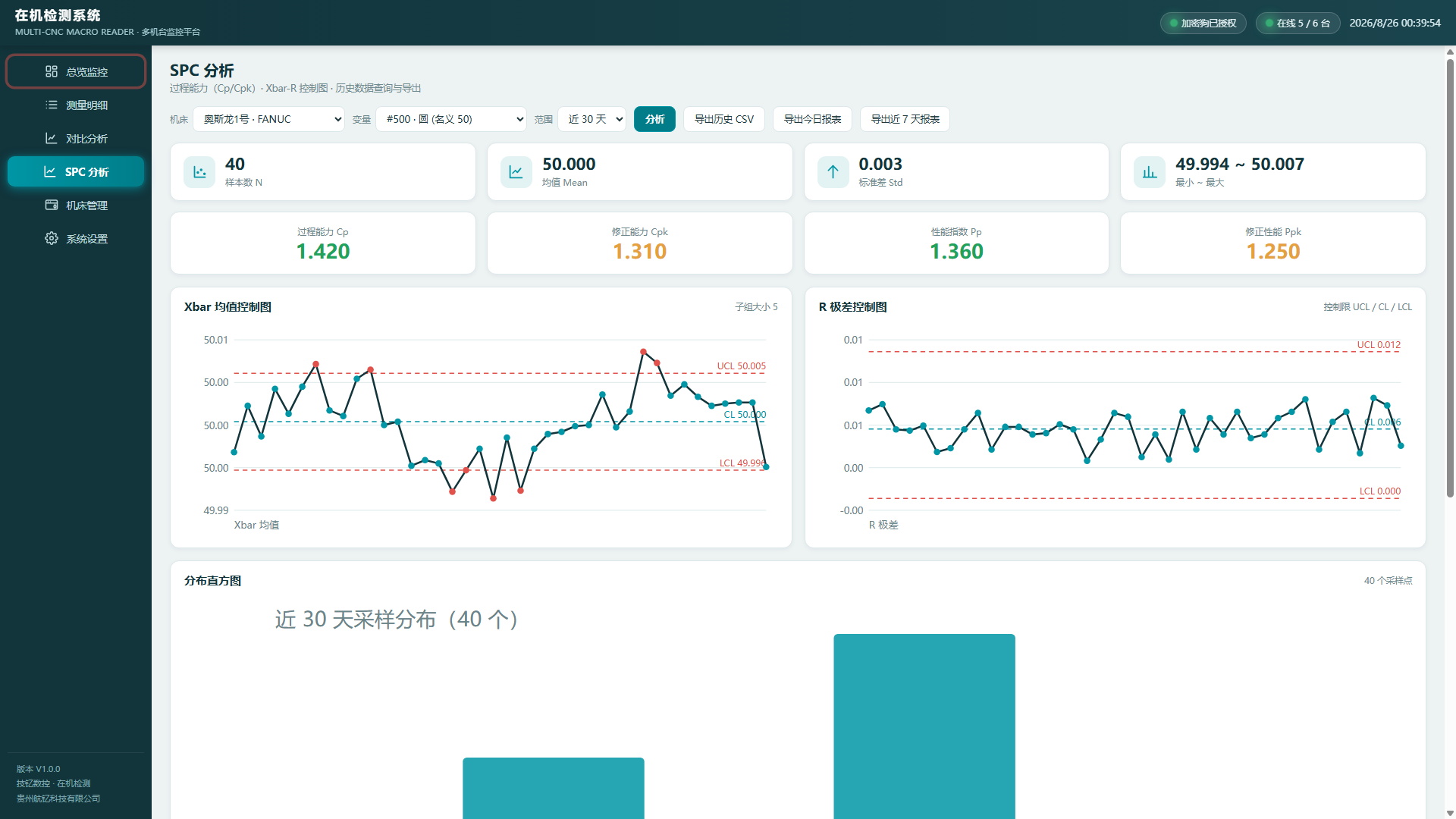Click 导出今日报表 button
The height and width of the screenshot is (819, 1456).
click(812, 119)
